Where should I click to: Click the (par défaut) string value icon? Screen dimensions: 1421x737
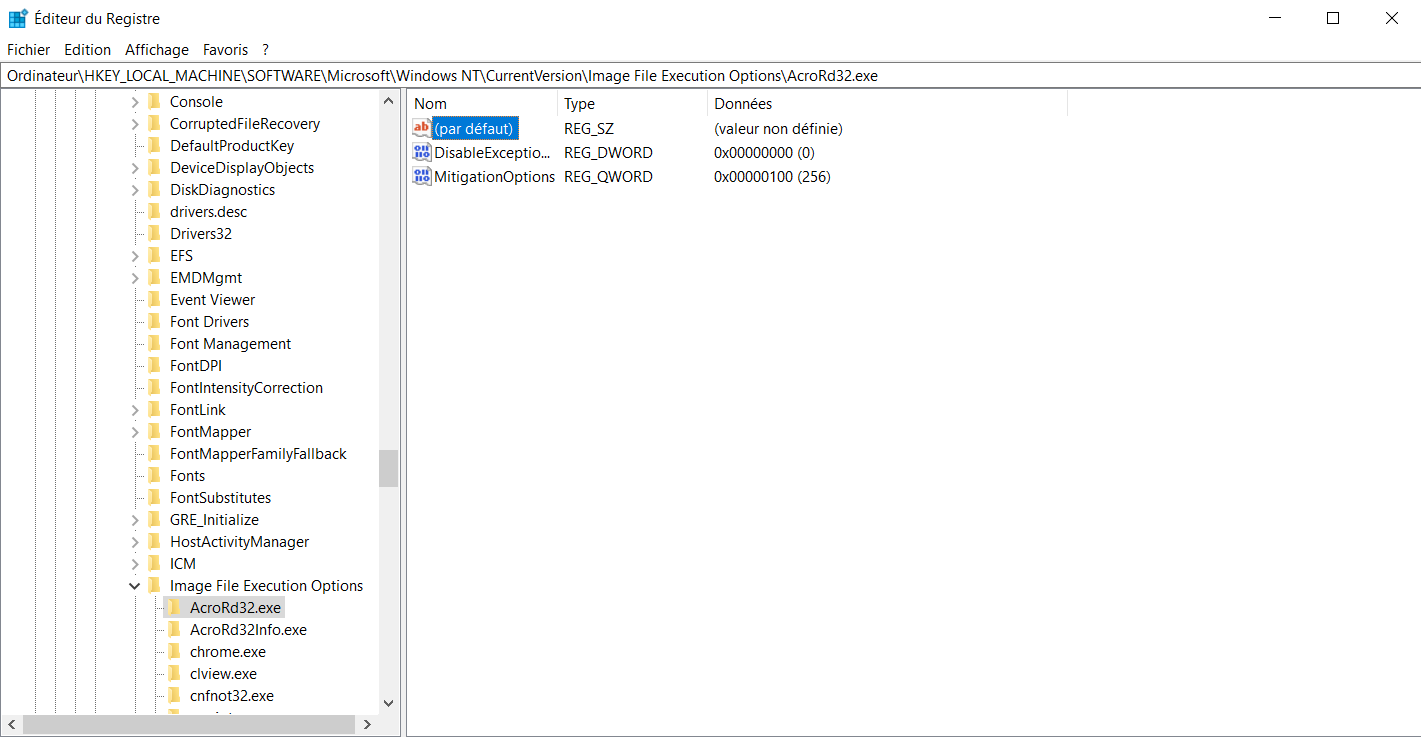click(x=422, y=128)
